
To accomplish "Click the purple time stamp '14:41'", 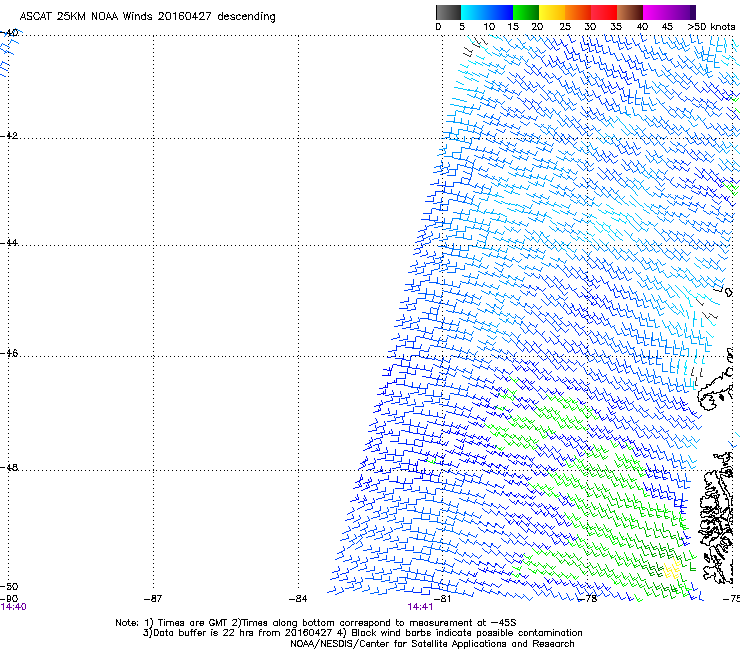I will coord(420,607).
